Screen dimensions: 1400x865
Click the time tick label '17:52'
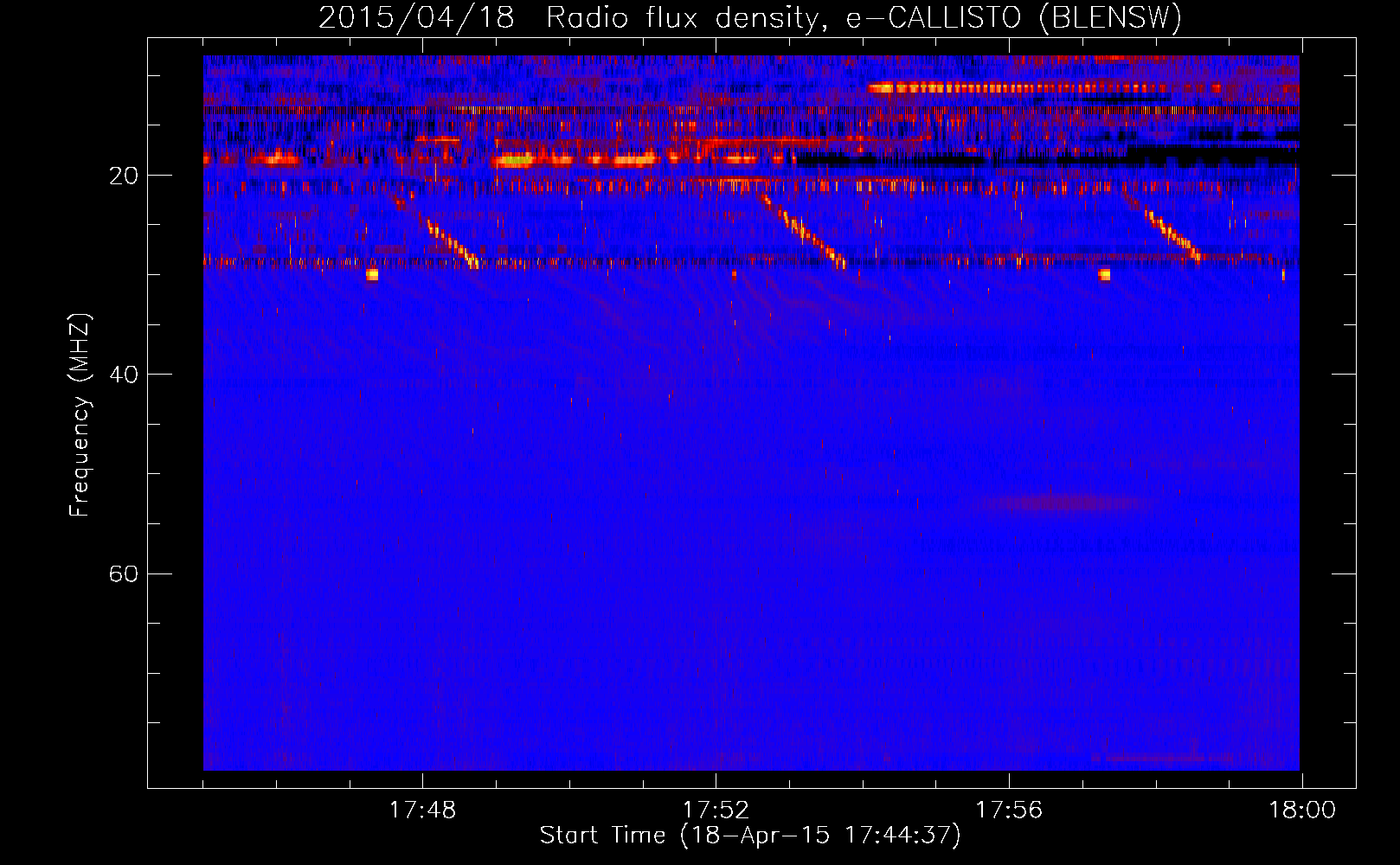coord(716,811)
